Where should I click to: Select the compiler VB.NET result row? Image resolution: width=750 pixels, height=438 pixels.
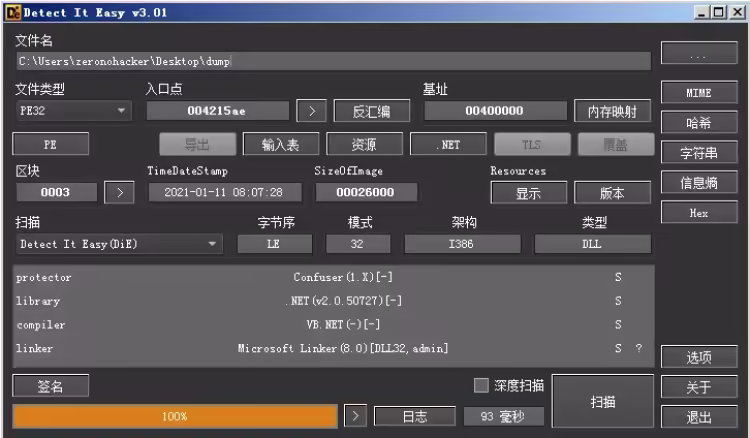(333, 325)
